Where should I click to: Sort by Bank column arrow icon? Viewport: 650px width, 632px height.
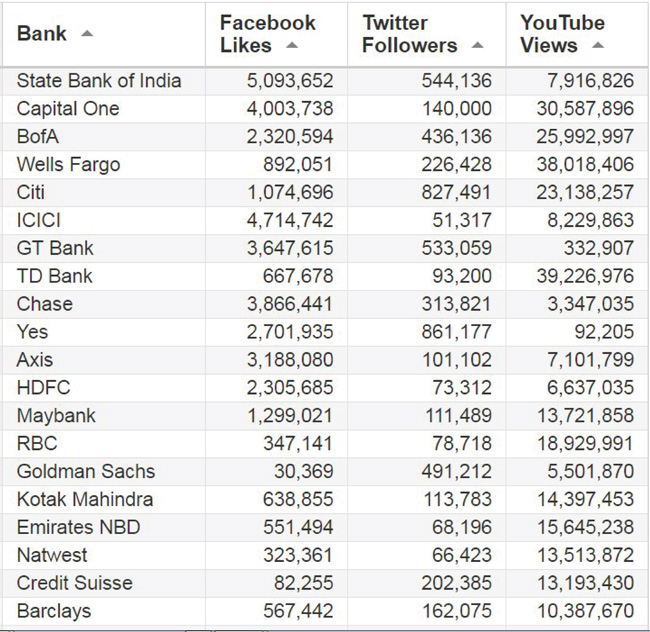87,34
